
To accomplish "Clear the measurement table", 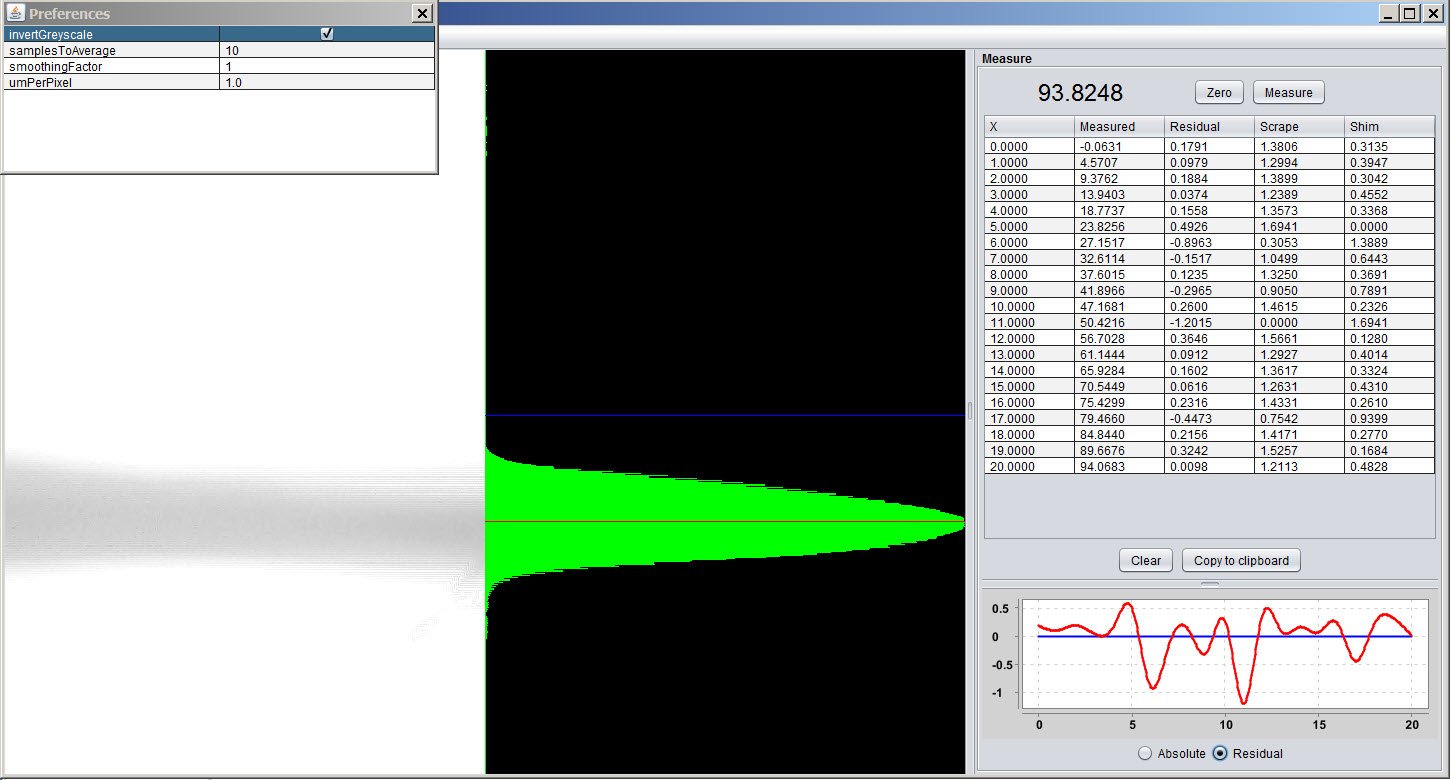I will (x=1145, y=560).
